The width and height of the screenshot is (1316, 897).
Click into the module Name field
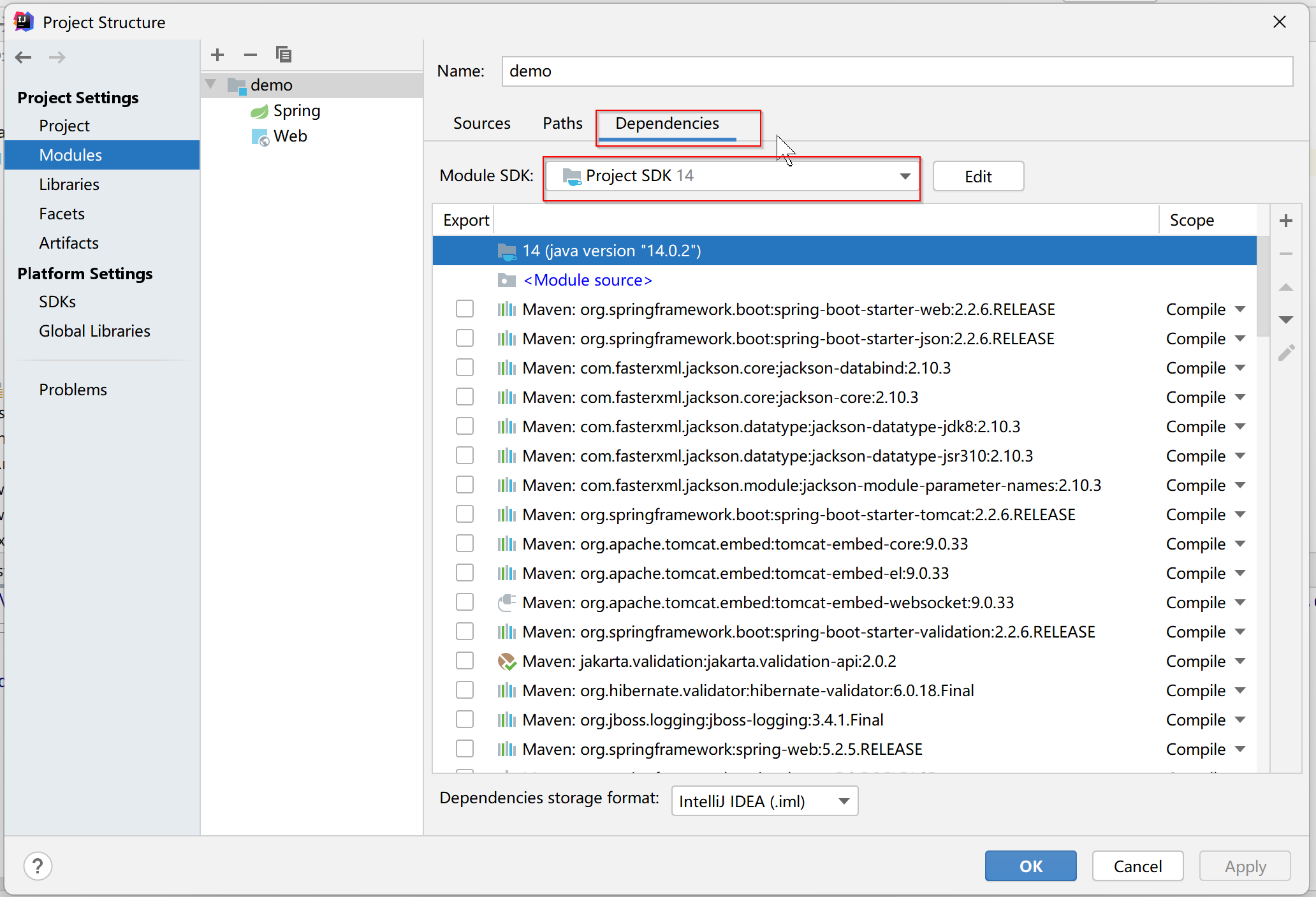point(896,71)
